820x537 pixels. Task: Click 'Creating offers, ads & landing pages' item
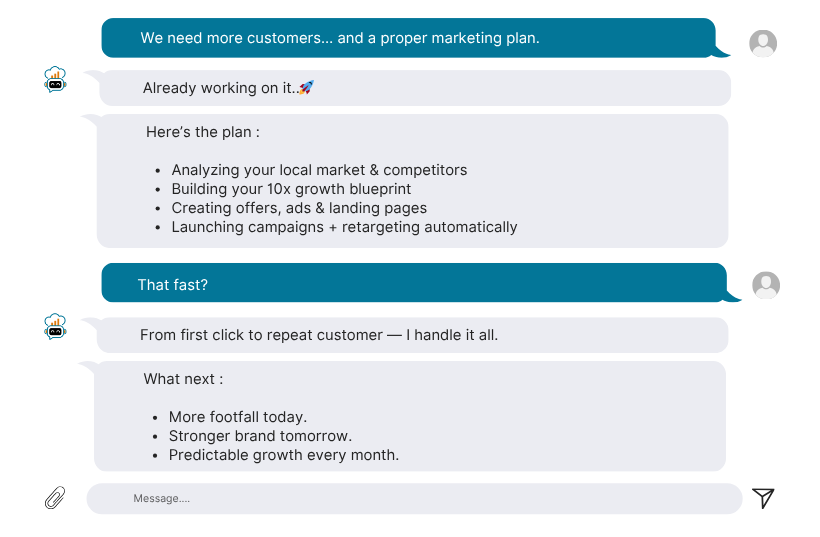click(299, 208)
